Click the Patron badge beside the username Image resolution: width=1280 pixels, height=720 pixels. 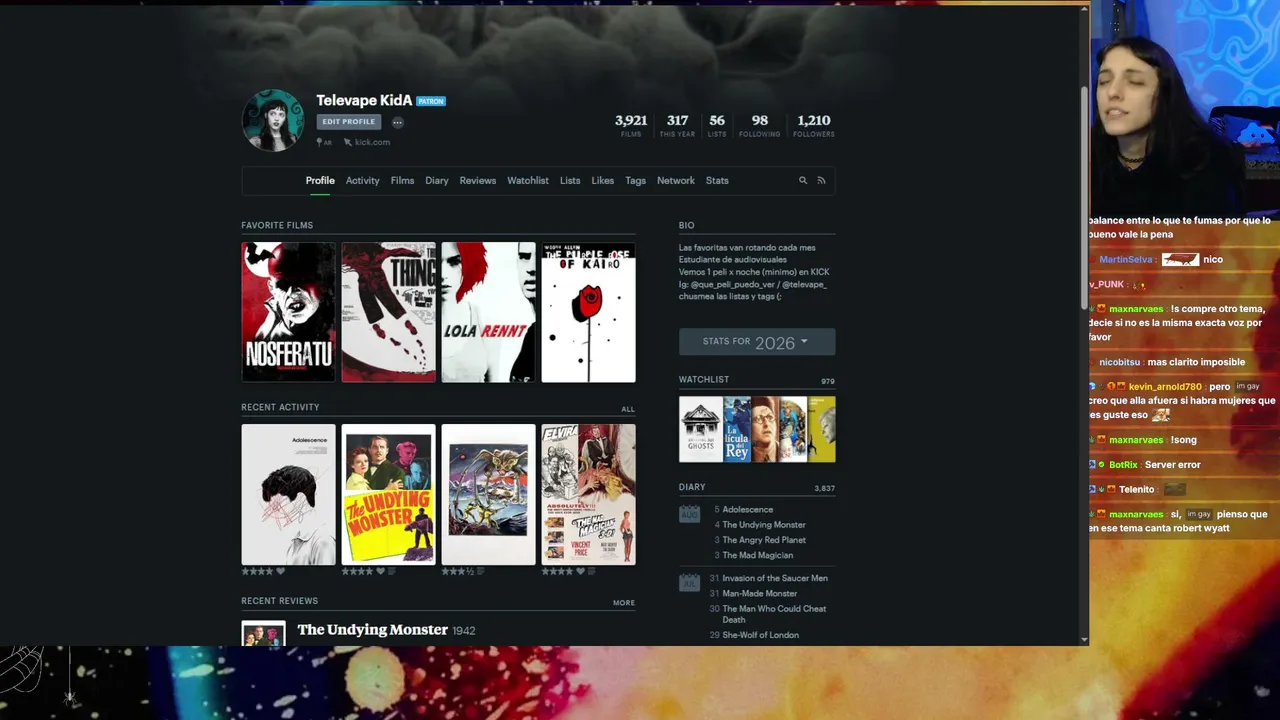pos(431,101)
